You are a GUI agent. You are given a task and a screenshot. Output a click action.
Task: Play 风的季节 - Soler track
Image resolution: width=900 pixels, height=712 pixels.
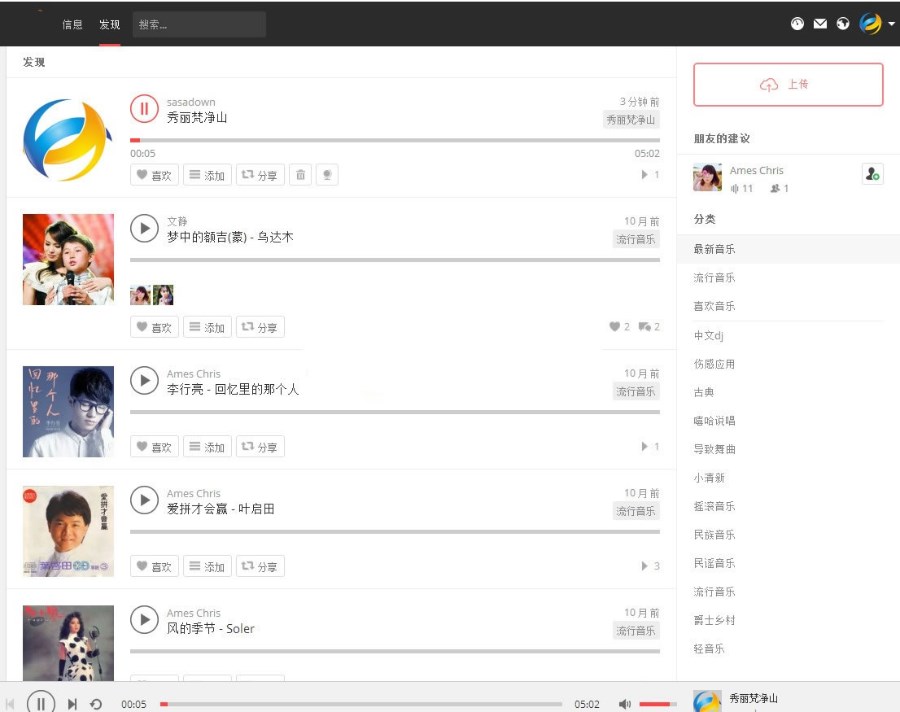click(144, 620)
